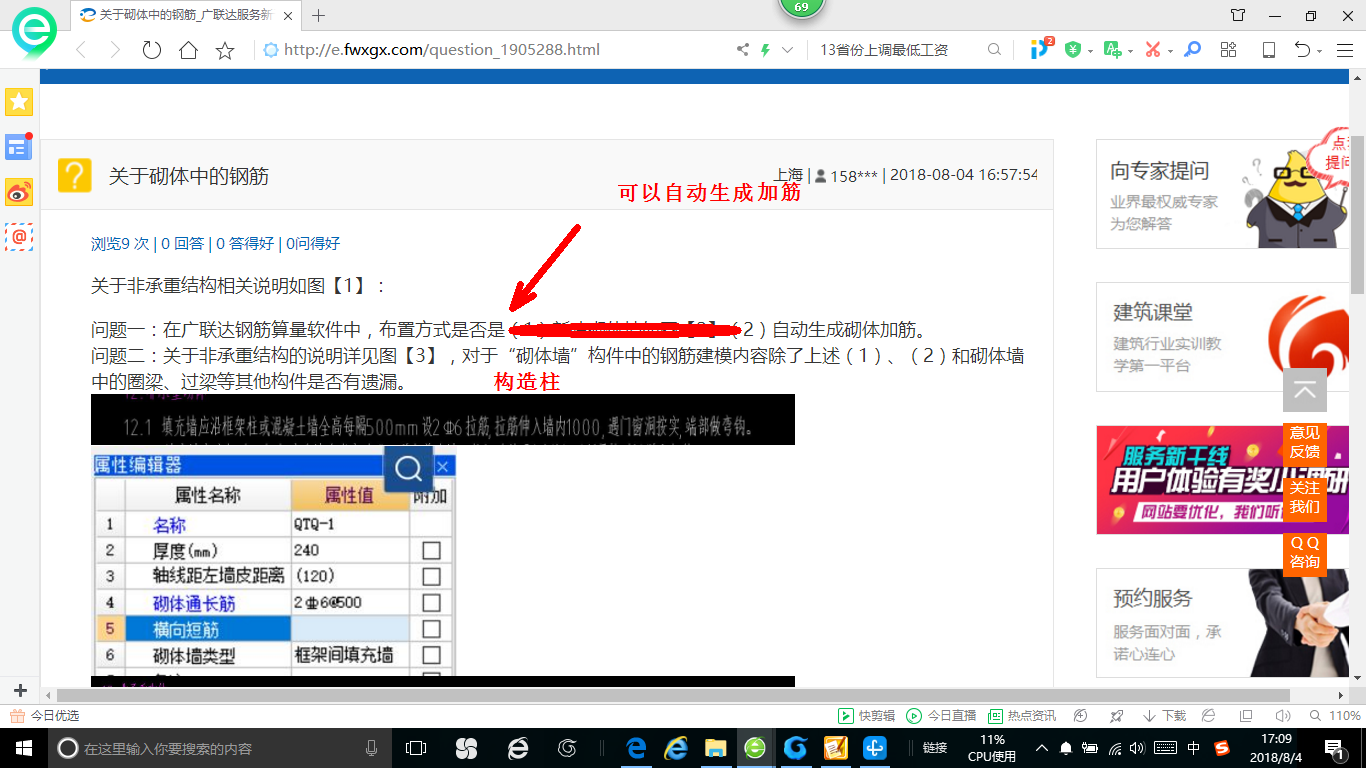Click the orange 意见反馈 button

click(x=1304, y=442)
